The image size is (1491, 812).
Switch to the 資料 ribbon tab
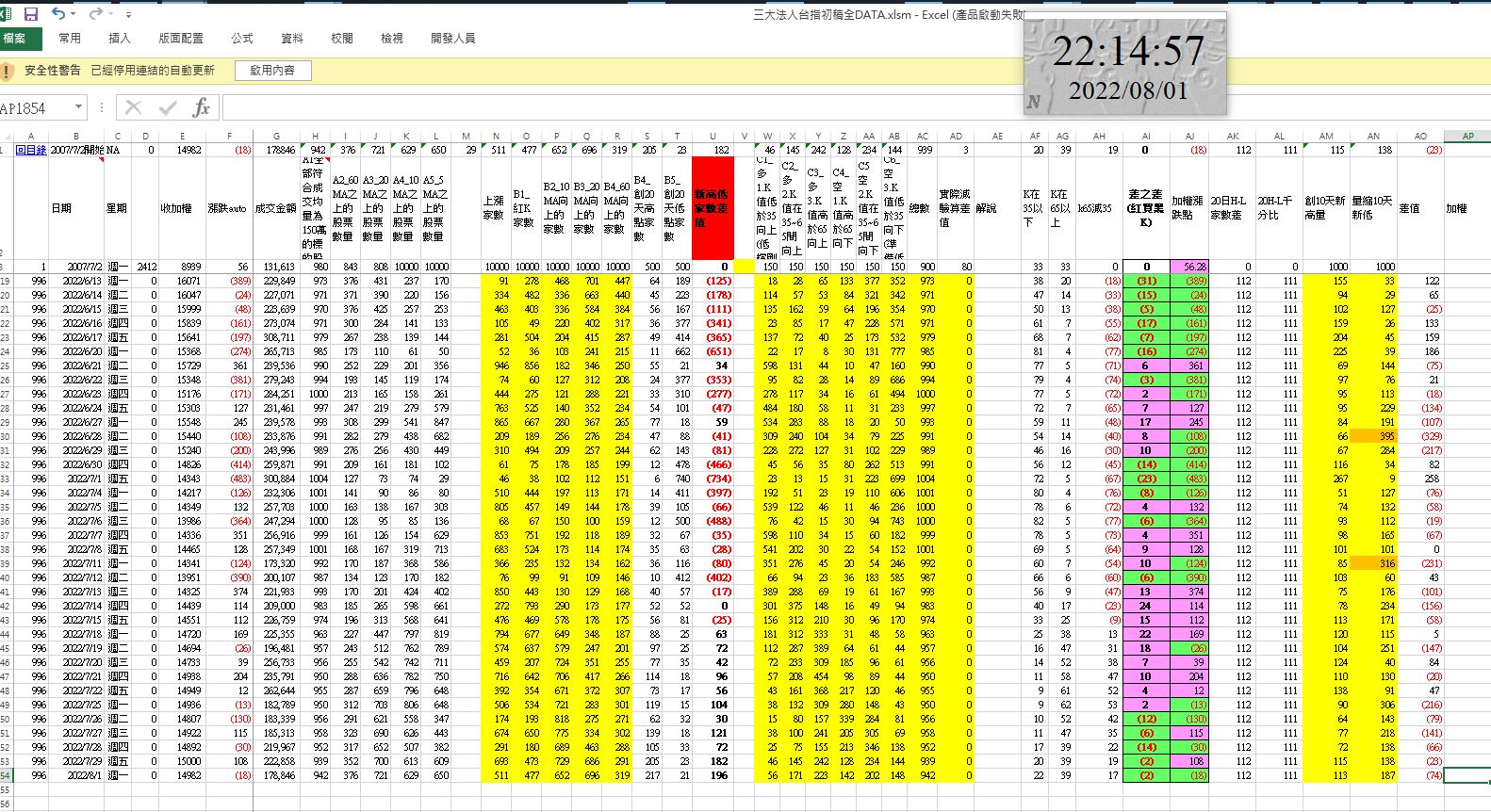coord(292,39)
